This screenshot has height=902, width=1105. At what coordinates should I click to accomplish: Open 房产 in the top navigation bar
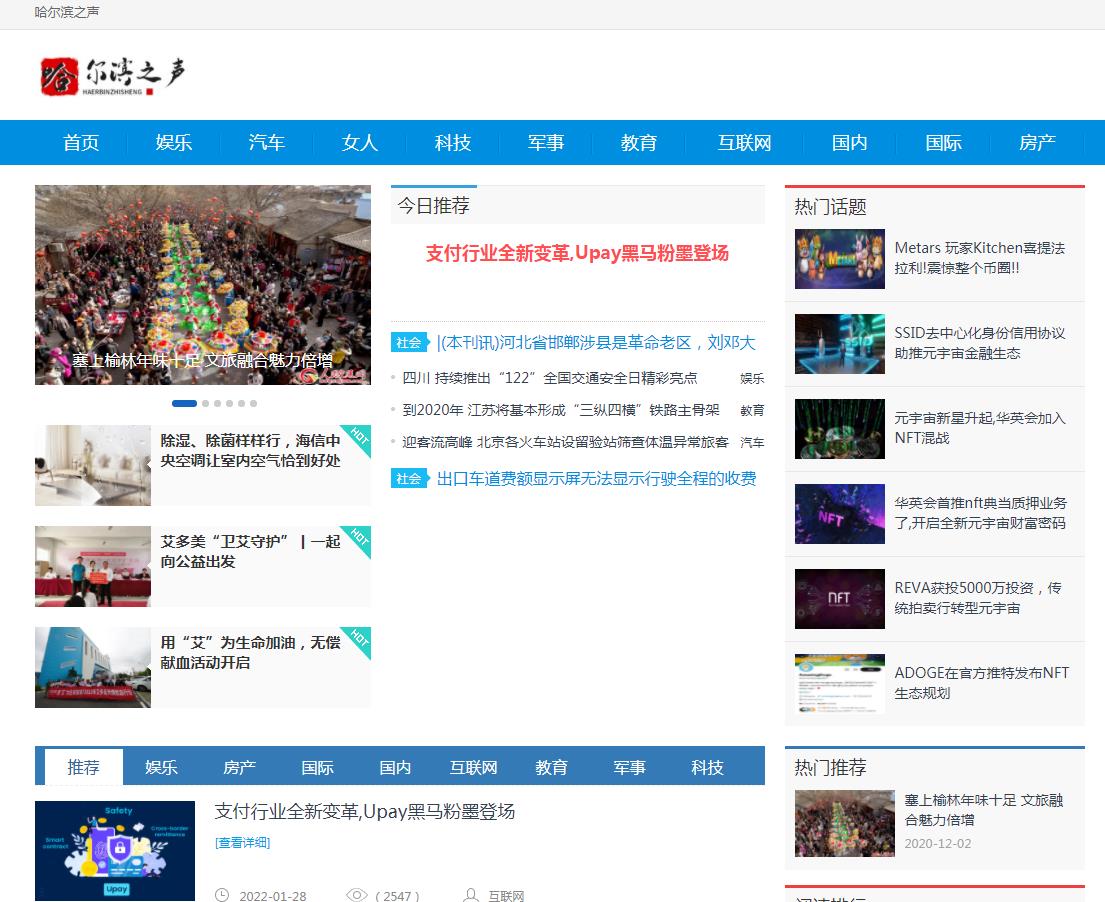pos(1037,142)
